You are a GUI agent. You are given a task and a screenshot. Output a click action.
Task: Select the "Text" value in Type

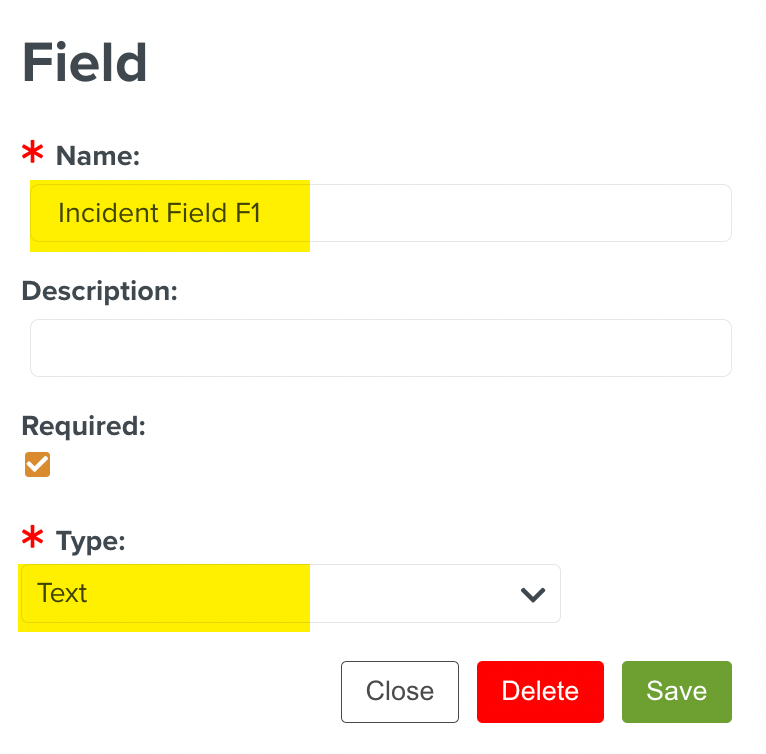coord(62,594)
